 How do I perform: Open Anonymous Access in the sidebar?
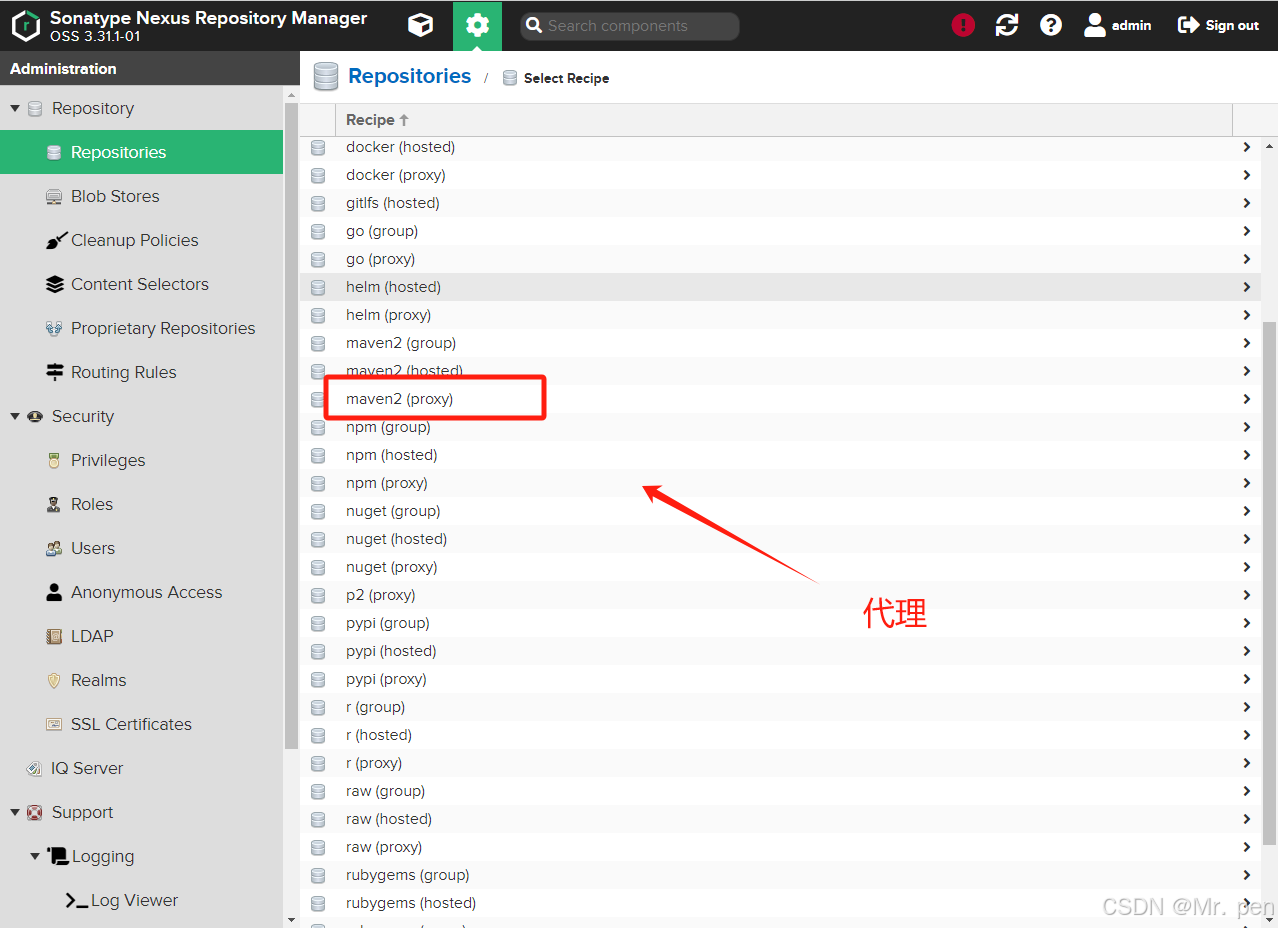(142, 592)
